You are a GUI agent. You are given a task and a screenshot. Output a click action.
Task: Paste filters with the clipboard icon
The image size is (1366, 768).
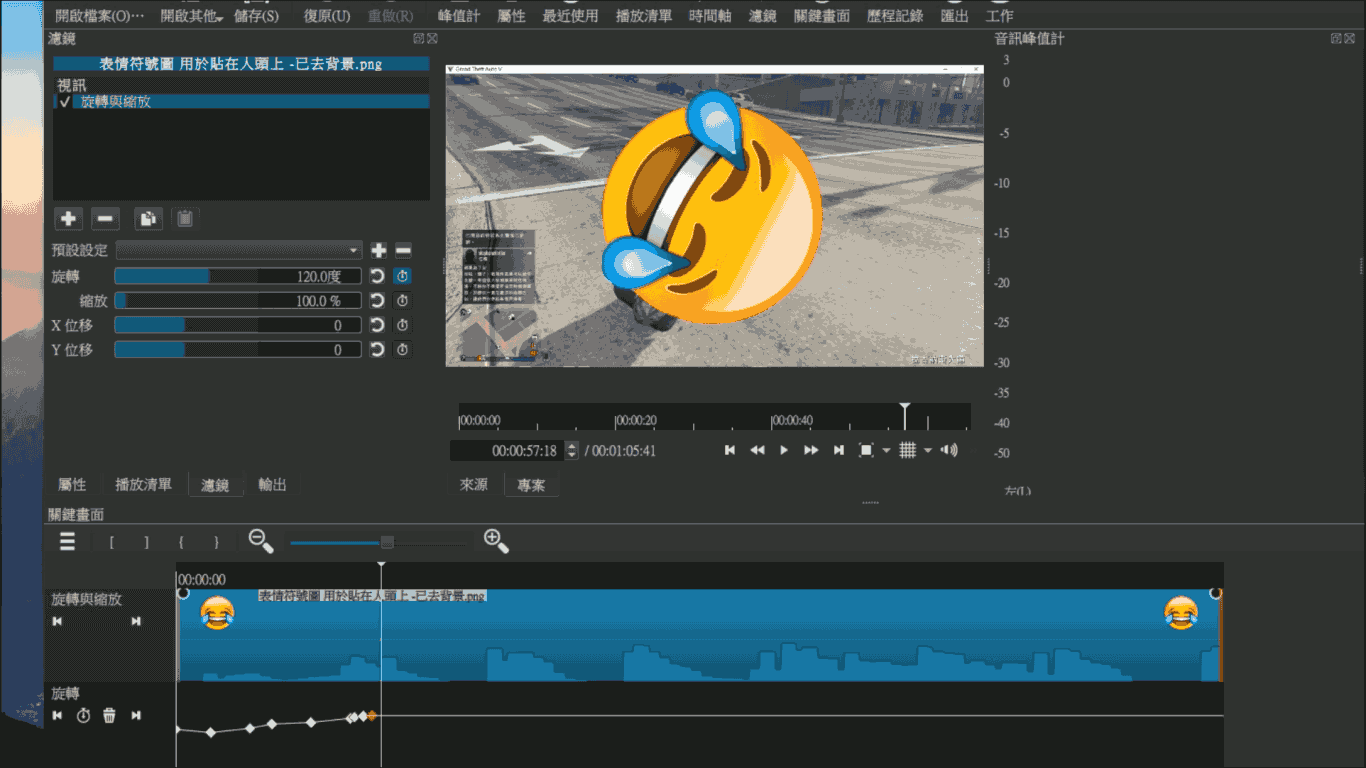pos(185,218)
